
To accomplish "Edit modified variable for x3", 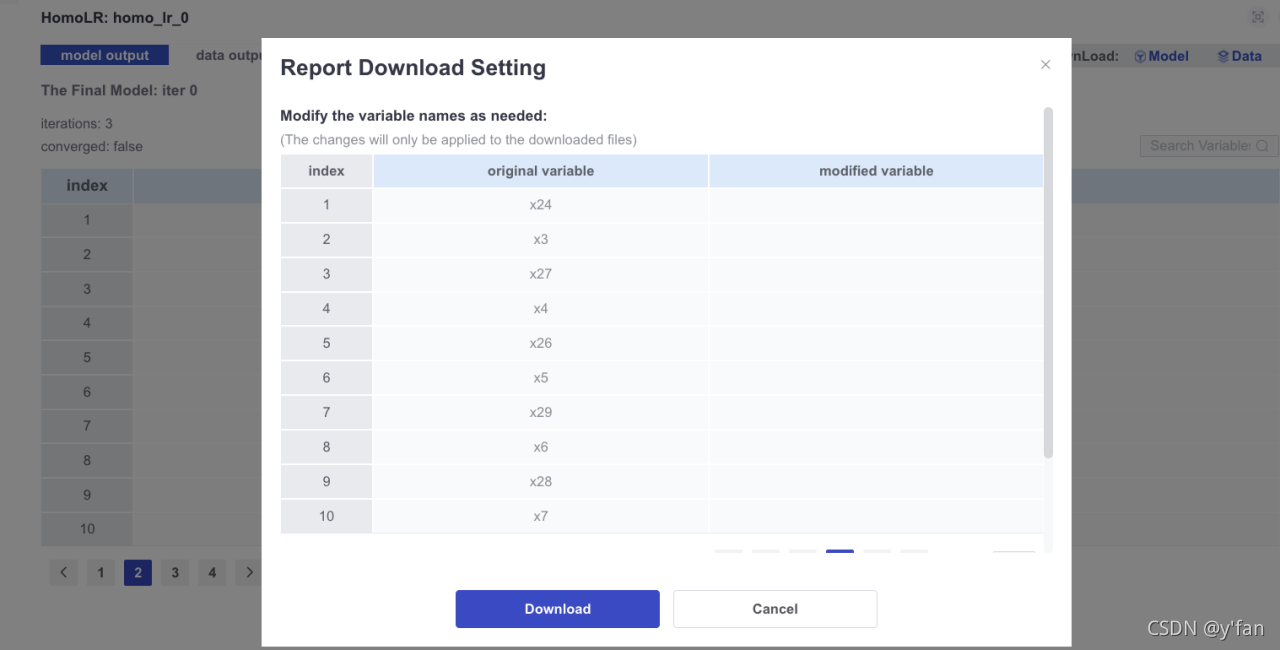I will pos(876,239).
